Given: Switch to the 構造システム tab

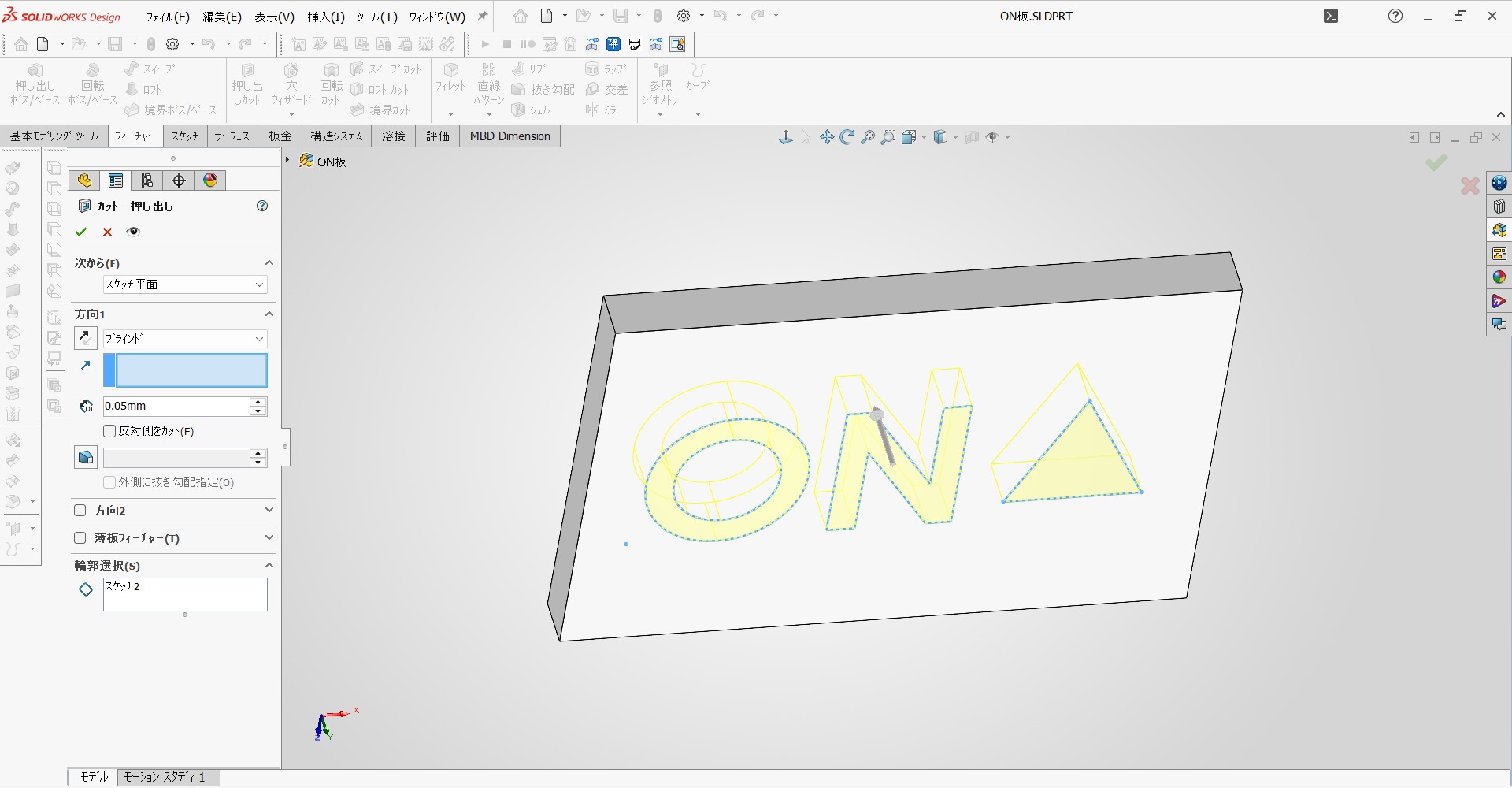Looking at the screenshot, I should tap(336, 136).
